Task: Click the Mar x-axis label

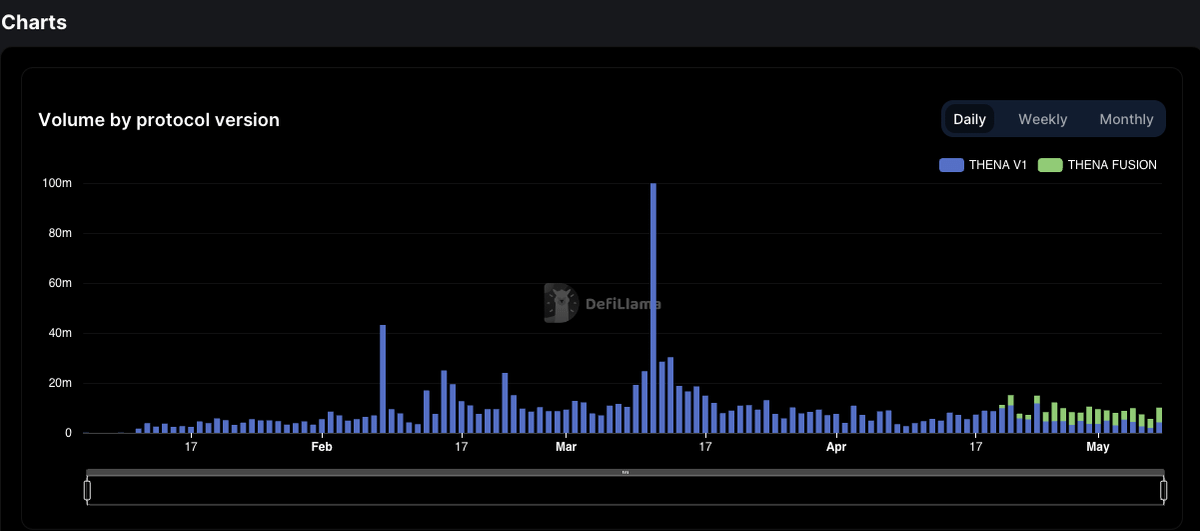Action: [566, 447]
